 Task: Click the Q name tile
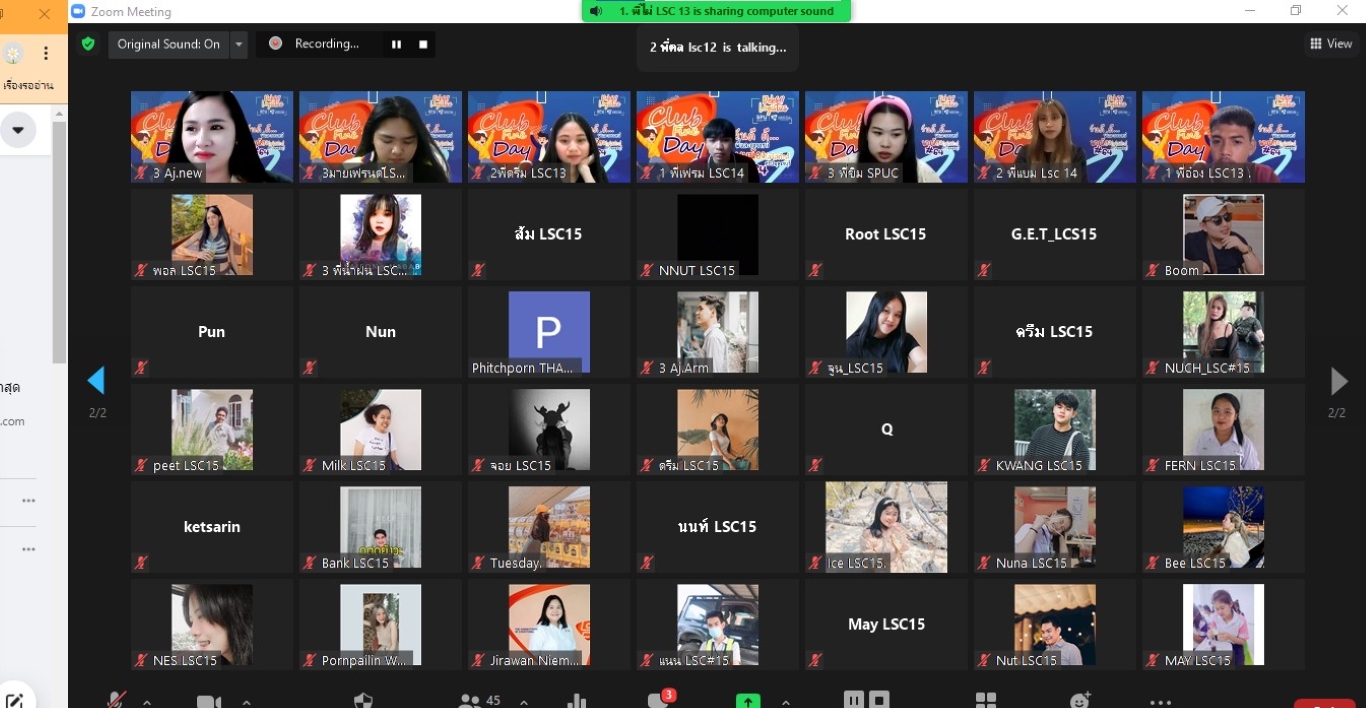tap(886, 429)
